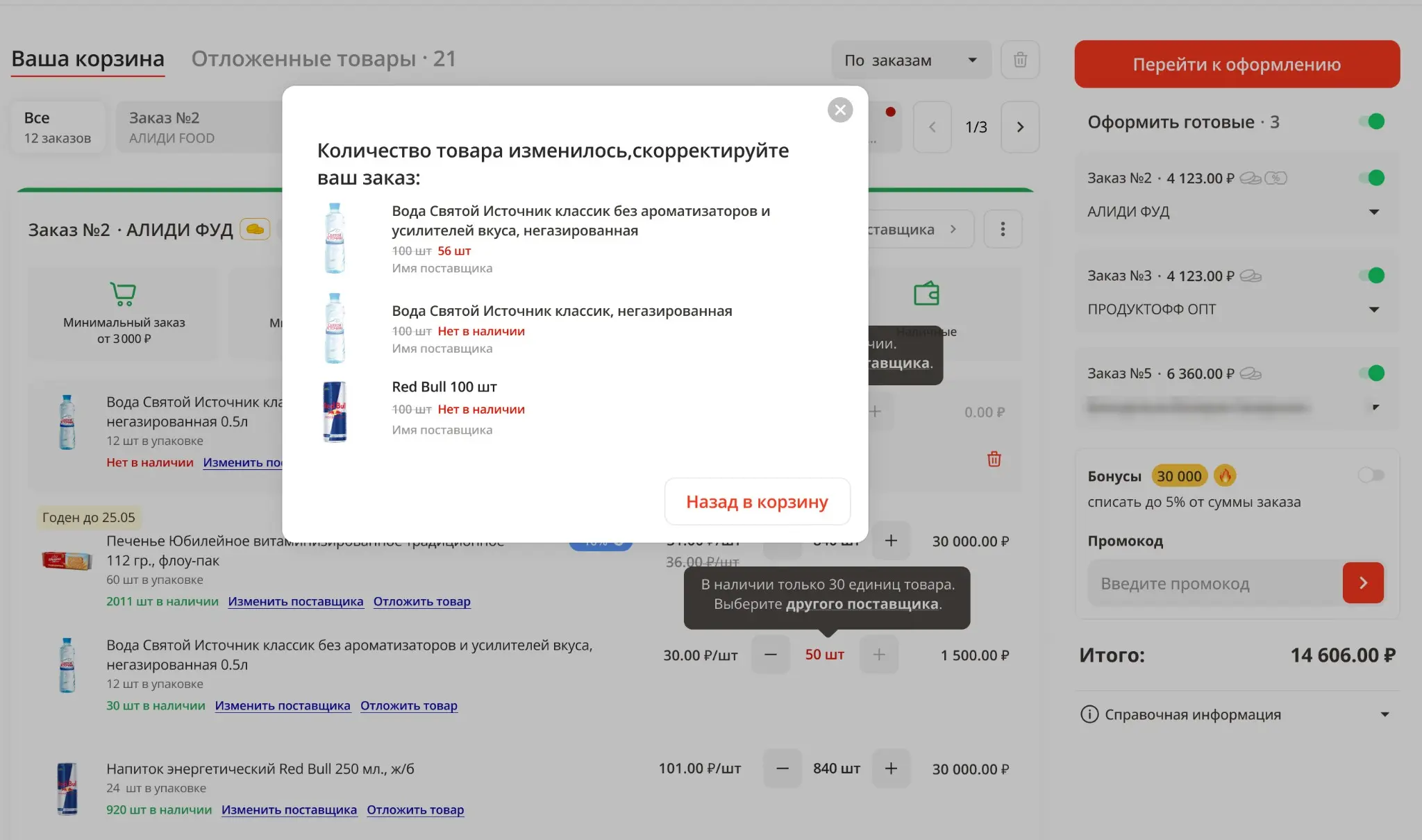Click the Минимальный заказ cart icon
The height and width of the screenshot is (840, 1422).
123,294
